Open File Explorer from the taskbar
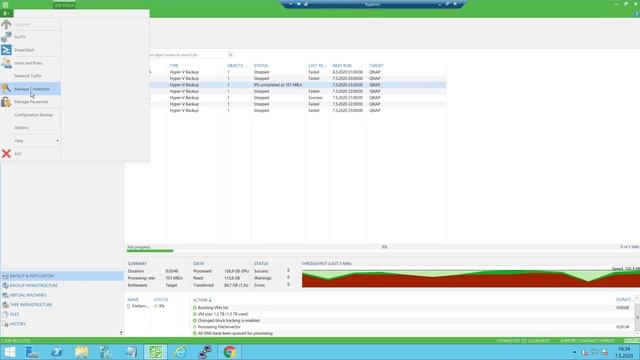Image resolution: width=640 pixels, height=360 pixels. [x=81, y=352]
